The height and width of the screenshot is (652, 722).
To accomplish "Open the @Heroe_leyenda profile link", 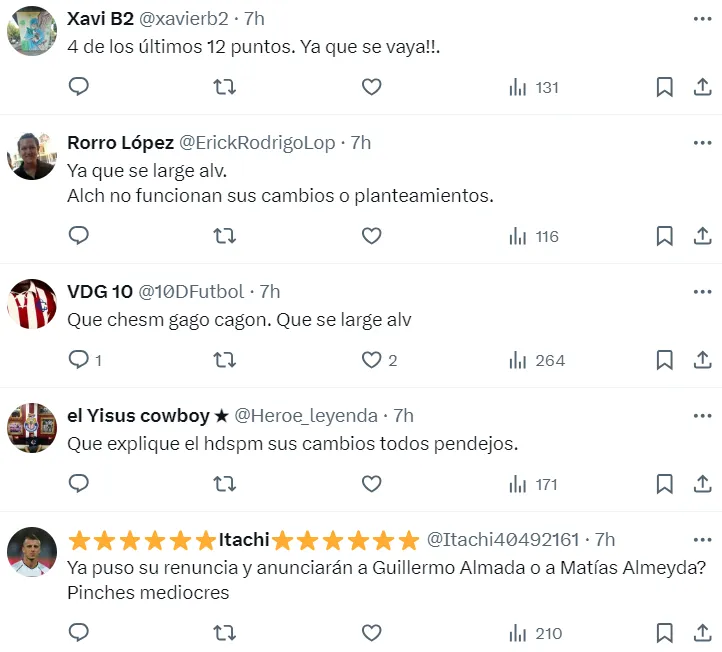I will [306, 416].
